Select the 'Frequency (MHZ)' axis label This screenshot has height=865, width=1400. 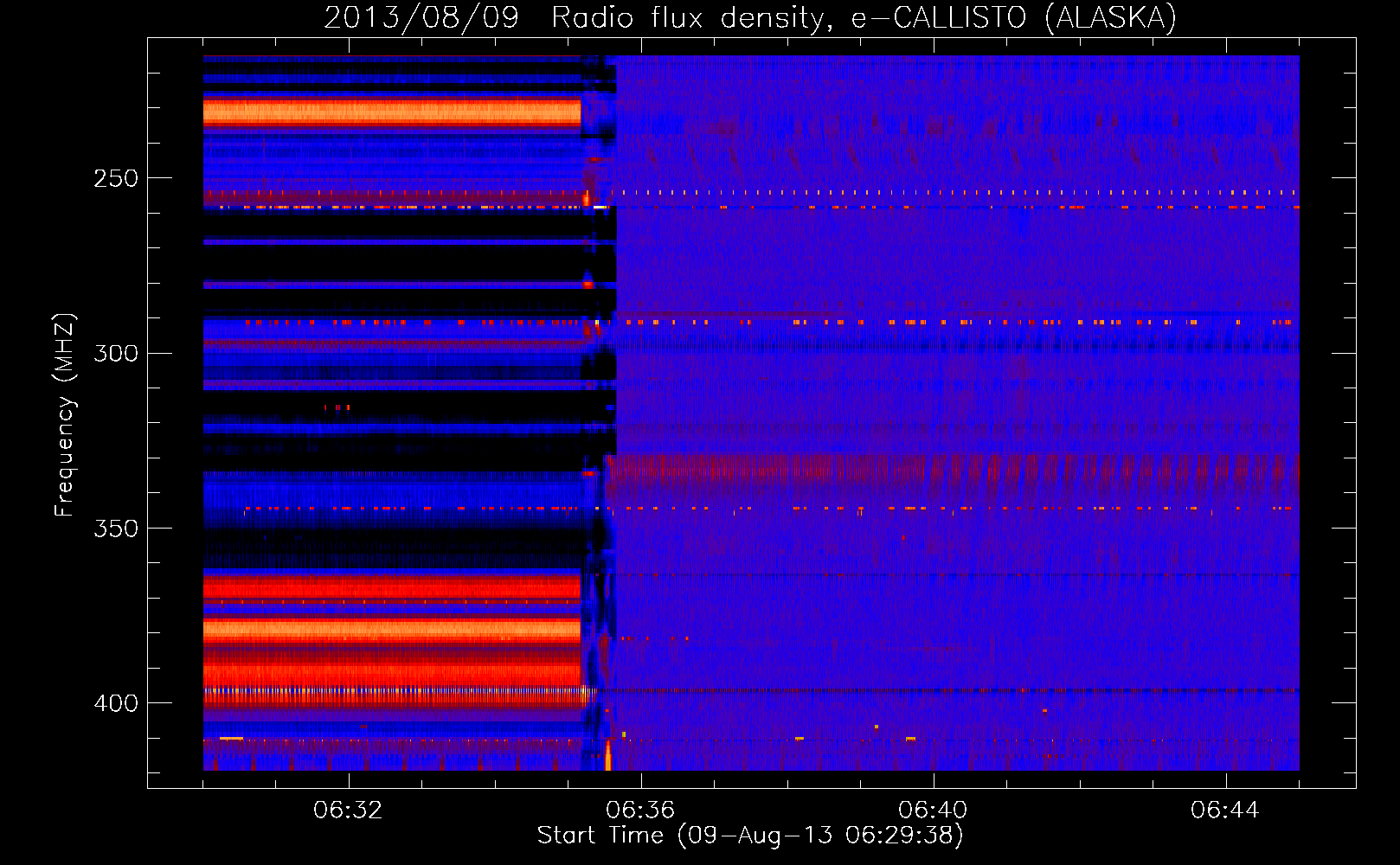tap(65, 415)
